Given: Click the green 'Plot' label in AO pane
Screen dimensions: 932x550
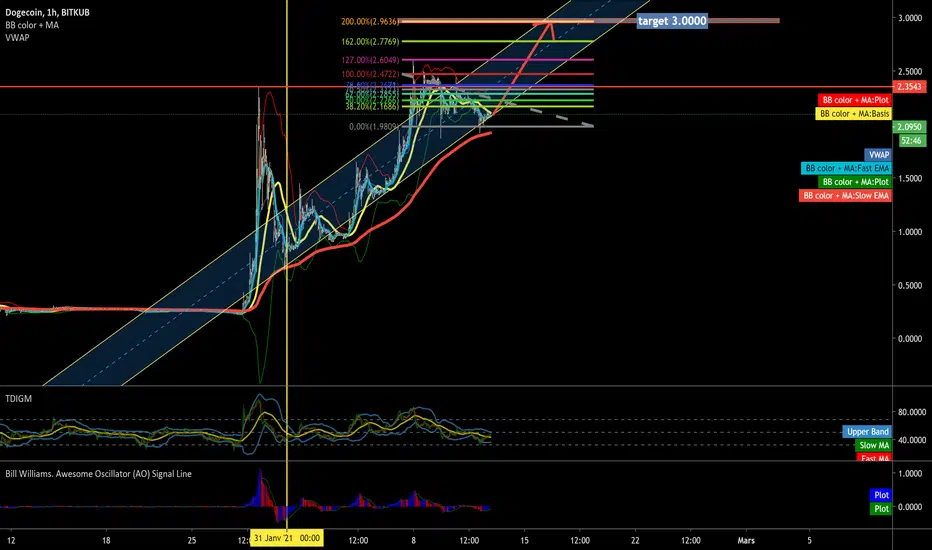Looking at the screenshot, I should [881, 508].
